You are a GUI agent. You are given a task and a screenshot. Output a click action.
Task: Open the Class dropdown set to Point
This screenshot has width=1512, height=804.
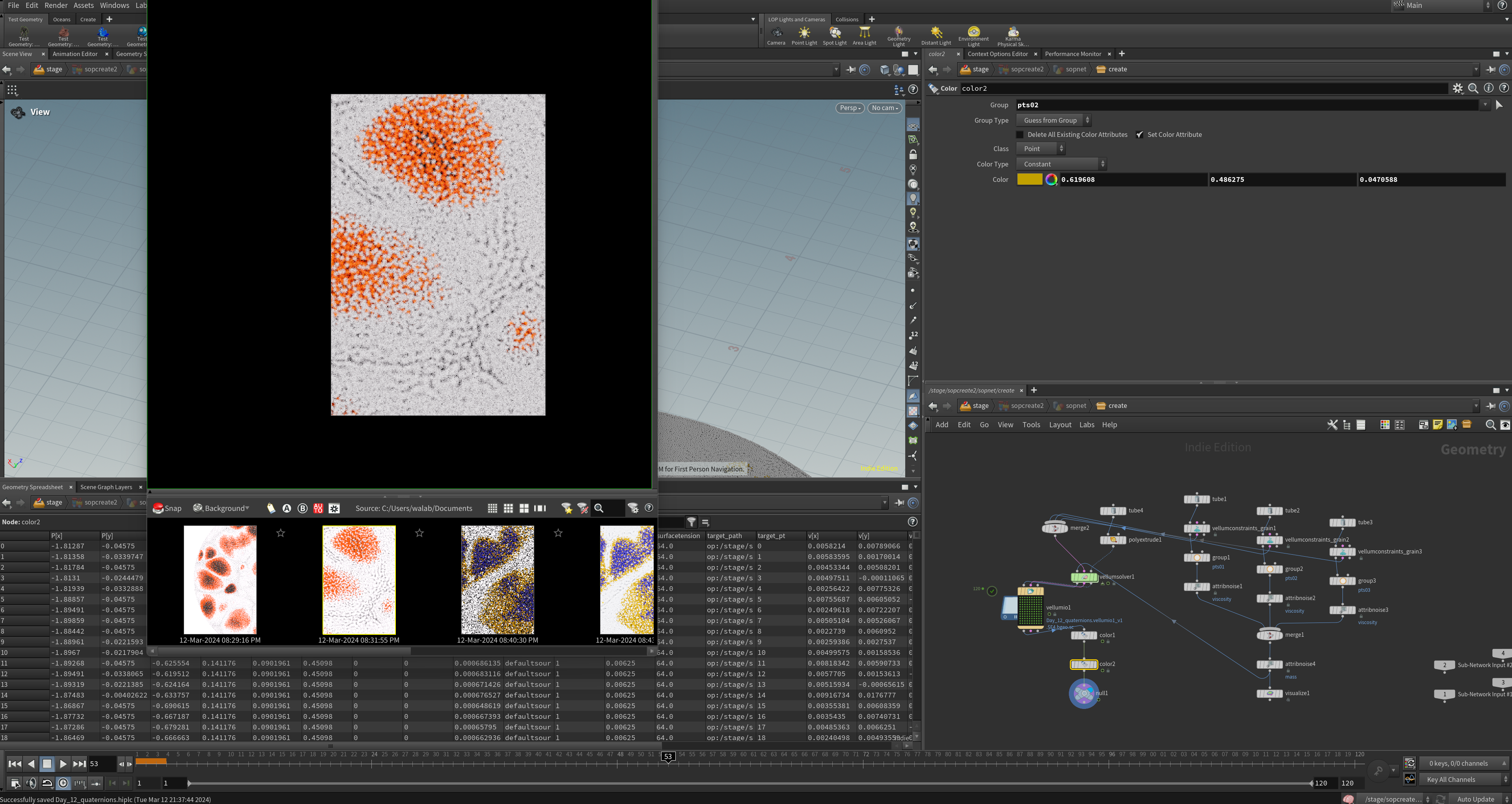1041,149
